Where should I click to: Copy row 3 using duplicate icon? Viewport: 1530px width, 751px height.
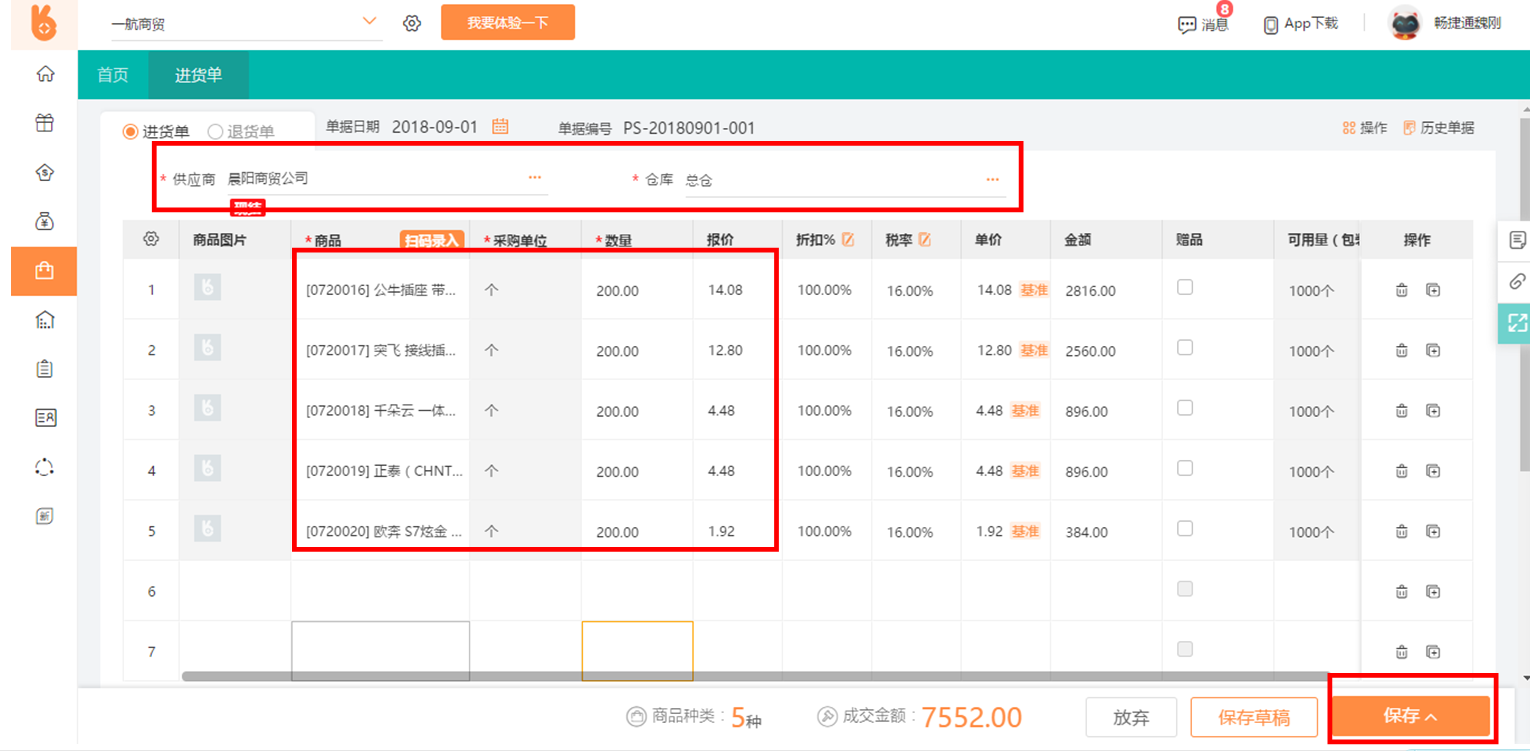click(x=1433, y=411)
